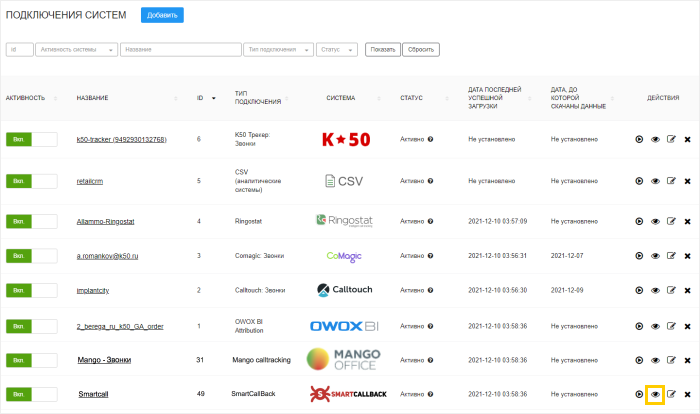Toggle the k50-tracker activity switch

(x=32, y=139)
